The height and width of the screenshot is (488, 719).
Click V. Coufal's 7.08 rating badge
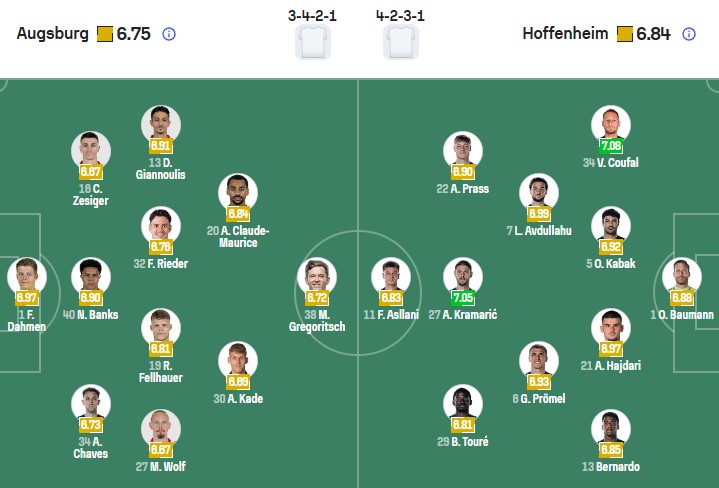(x=610, y=146)
